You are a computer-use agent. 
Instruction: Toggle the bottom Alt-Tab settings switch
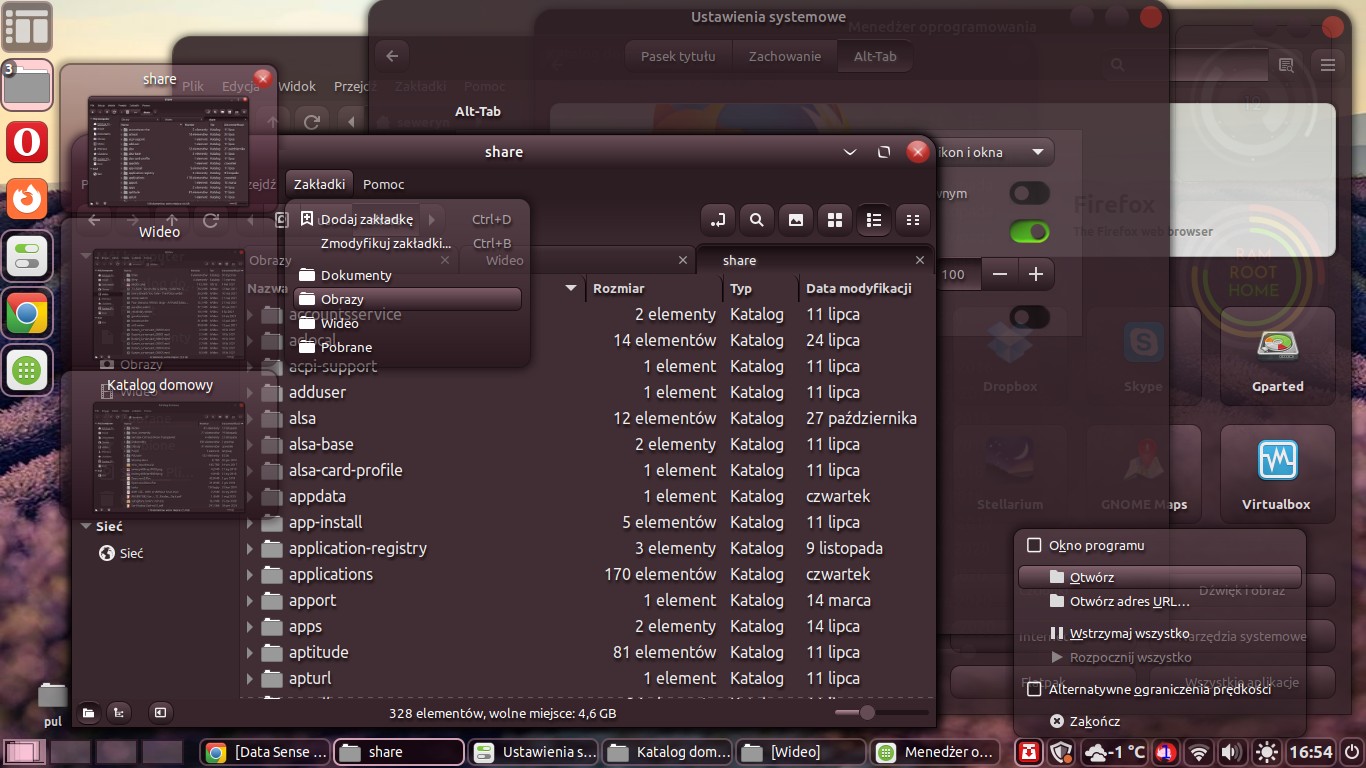1029,317
